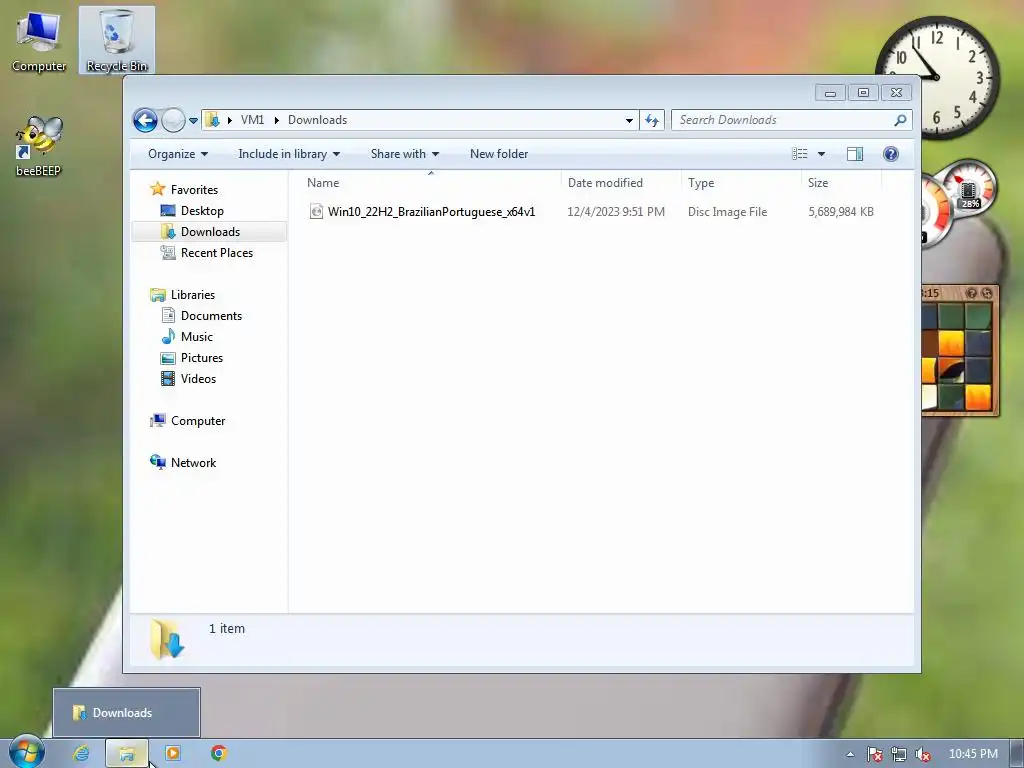Image resolution: width=1024 pixels, height=768 pixels.
Task: Create a New folder
Action: 499,154
